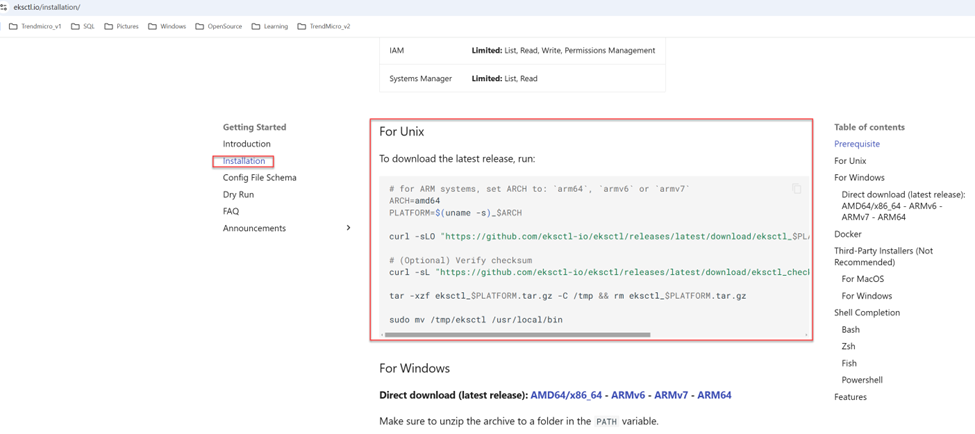The height and width of the screenshot is (434, 975).
Task: Click the 'IAM' table cell
Action: click(x=396, y=50)
